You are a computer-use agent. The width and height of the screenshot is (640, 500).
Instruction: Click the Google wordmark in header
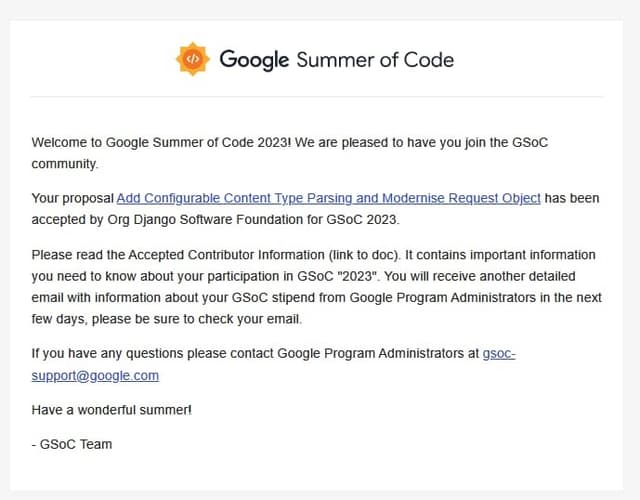click(x=254, y=59)
